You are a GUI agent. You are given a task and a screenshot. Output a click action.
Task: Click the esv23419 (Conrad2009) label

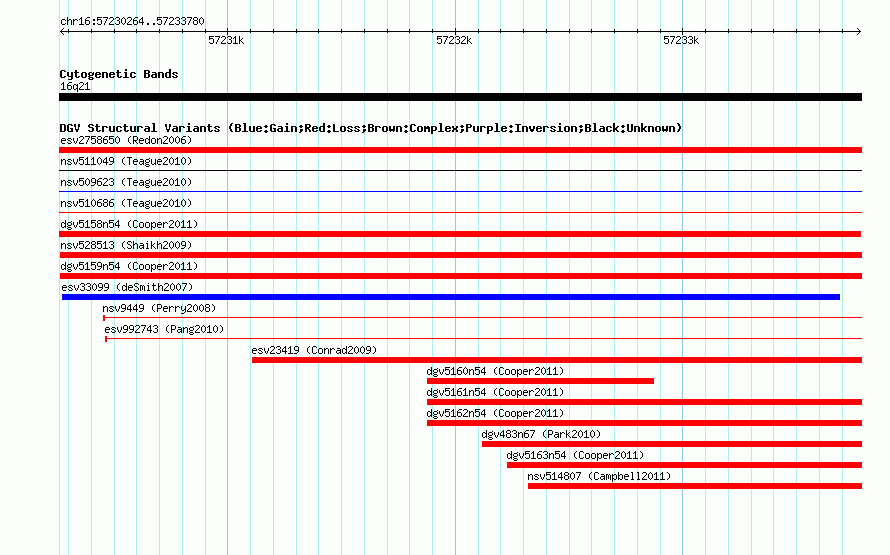pos(314,350)
